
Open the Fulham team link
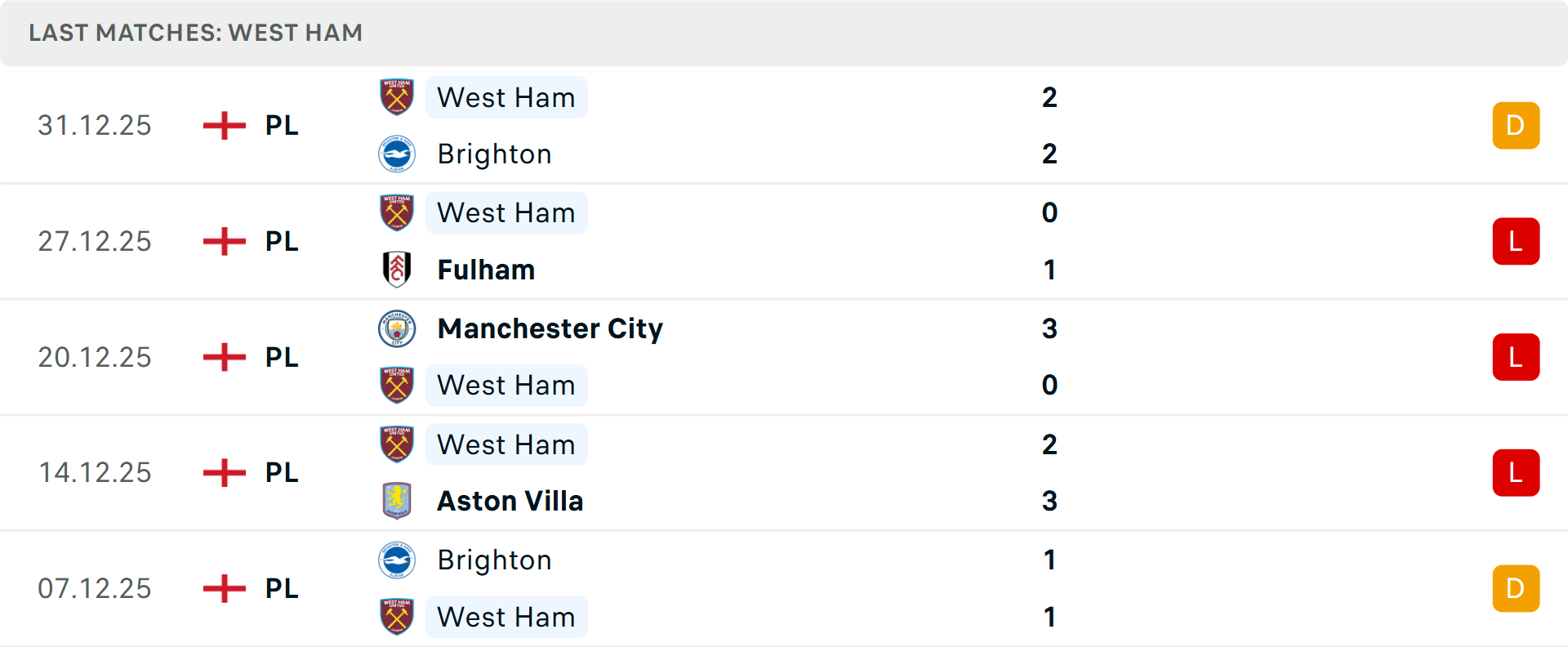point(486,270)
